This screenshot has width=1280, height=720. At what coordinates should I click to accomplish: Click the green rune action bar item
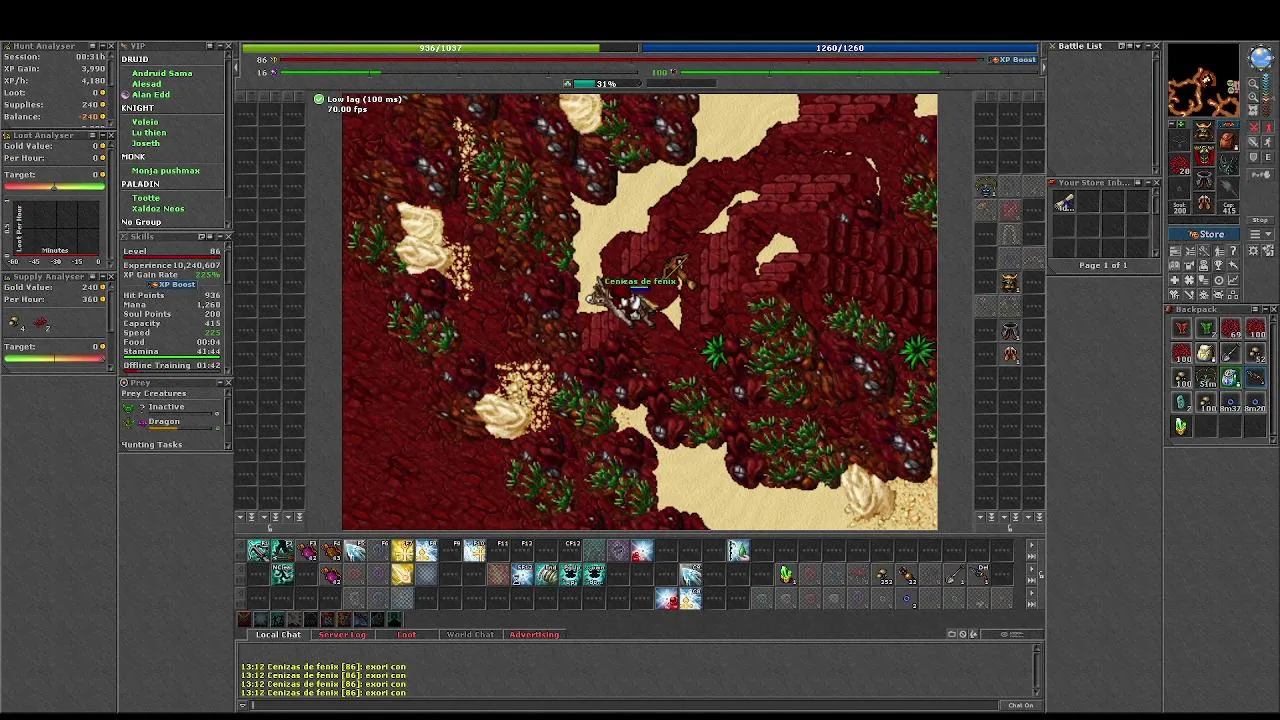click(x=786, y=574)
